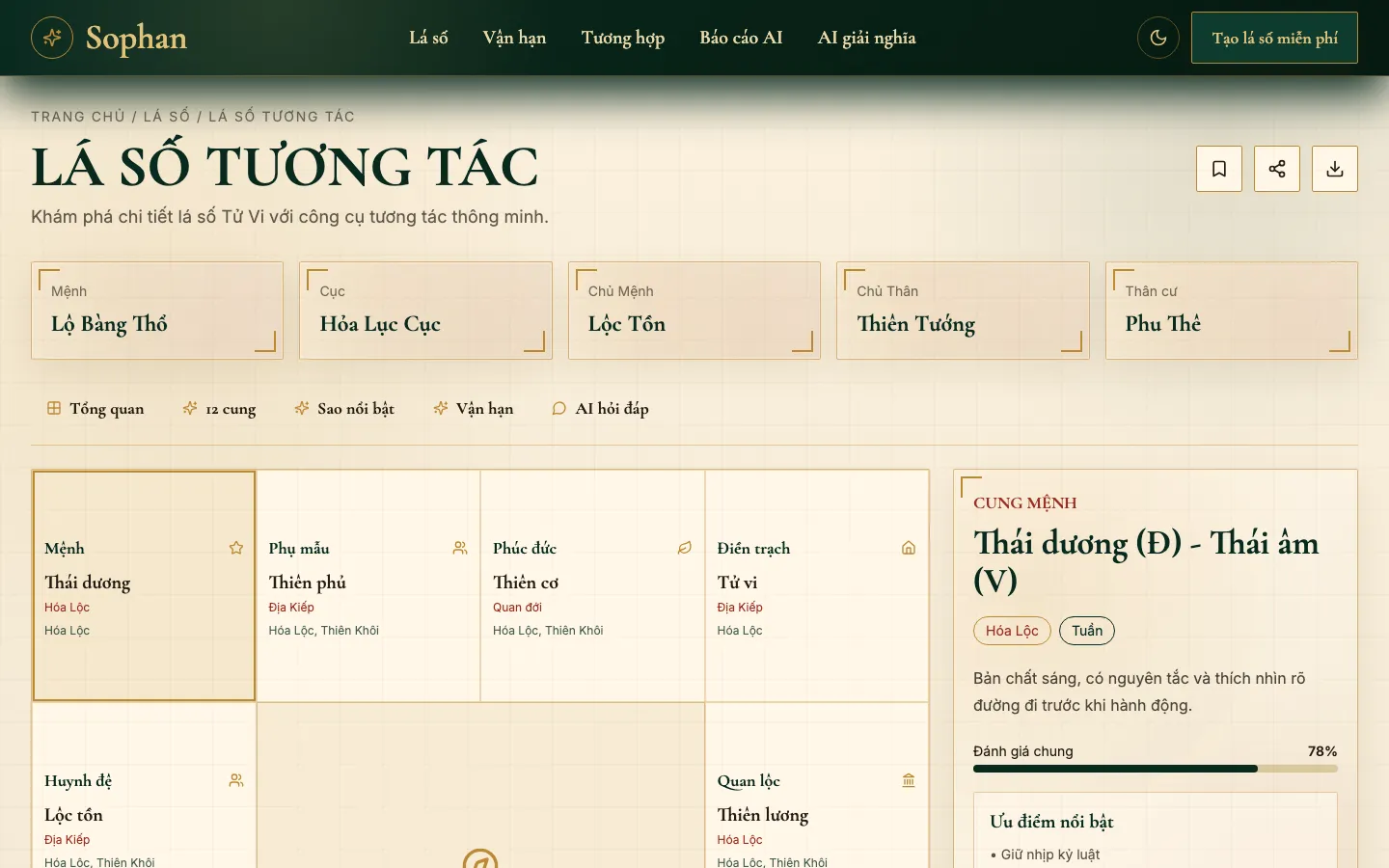Switch to the Vận hạn tab below cards
The height and width of the screenshot is (868, 1389).
tap(474, 409)
